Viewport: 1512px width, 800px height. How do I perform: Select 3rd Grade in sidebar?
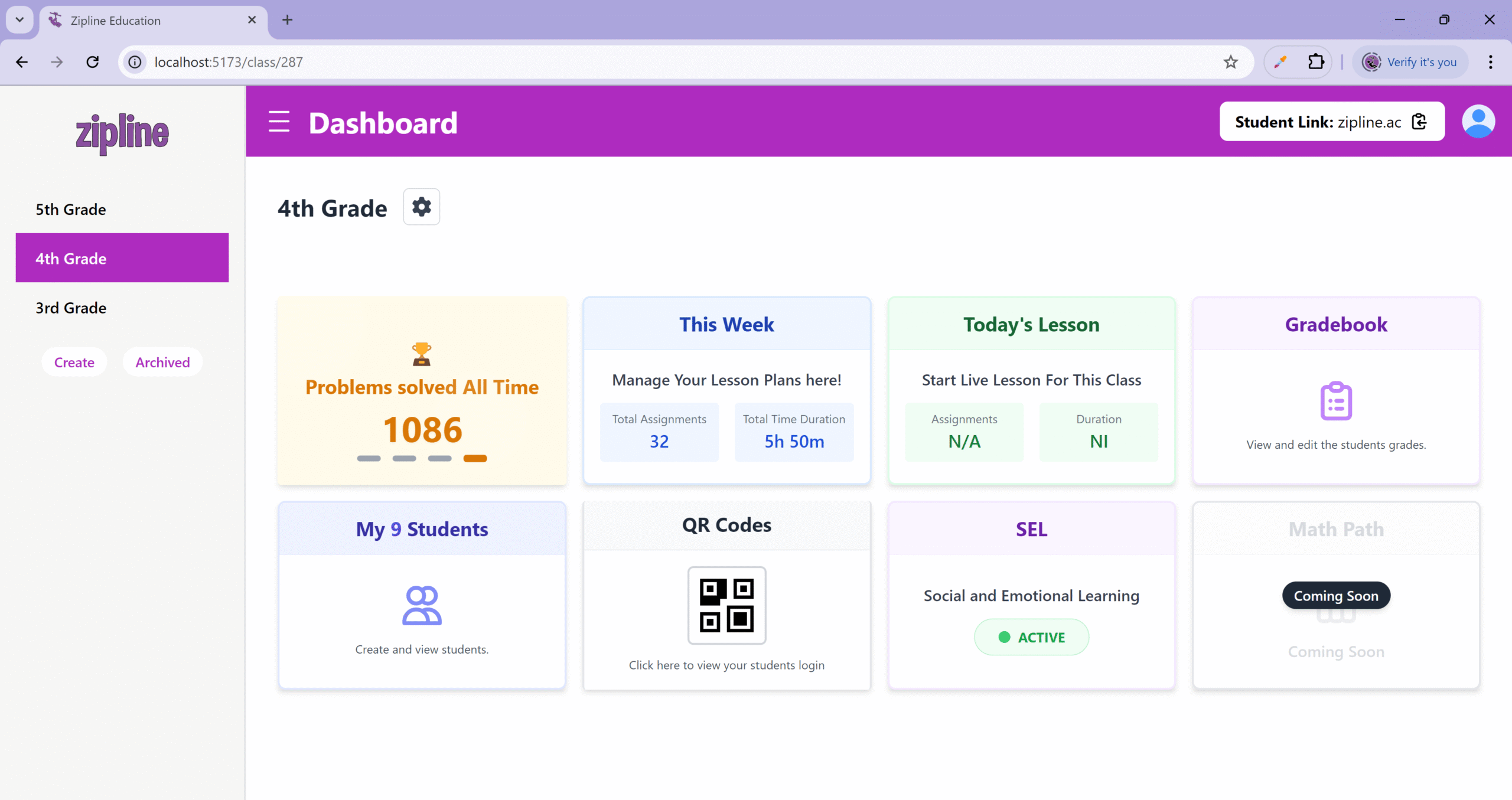pyautogui.click(x=71, y=308)
